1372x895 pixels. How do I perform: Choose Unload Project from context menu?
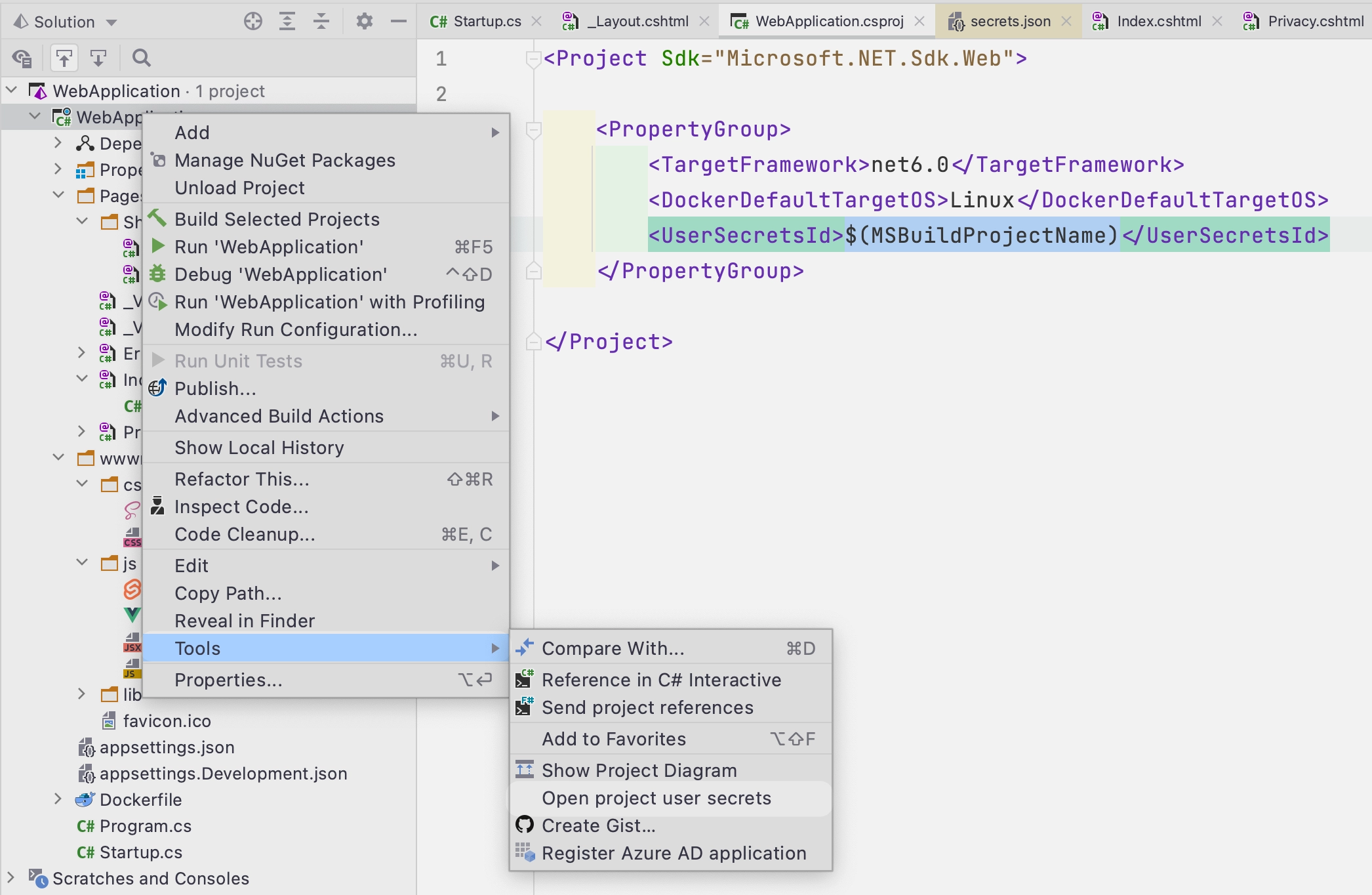[326, 188]
